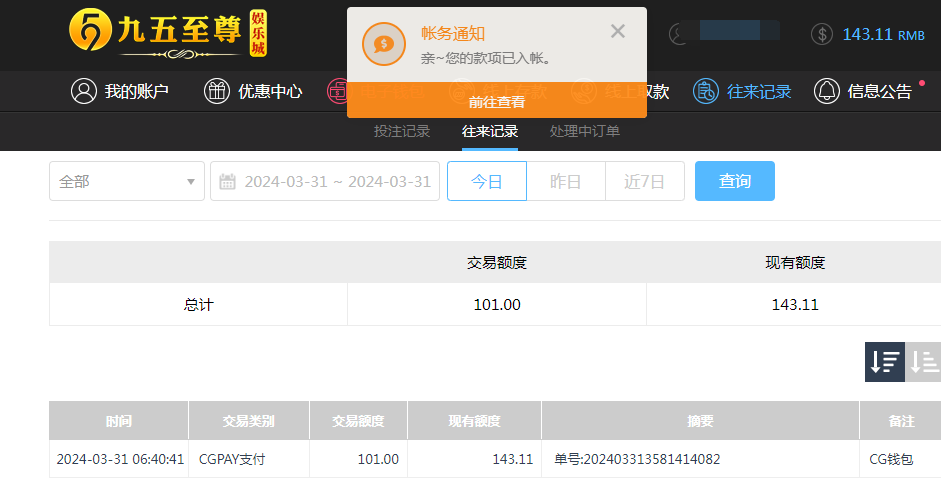Click the dollar coin balance icon
Screen dimensions: 941x493
tap(822, 34)
